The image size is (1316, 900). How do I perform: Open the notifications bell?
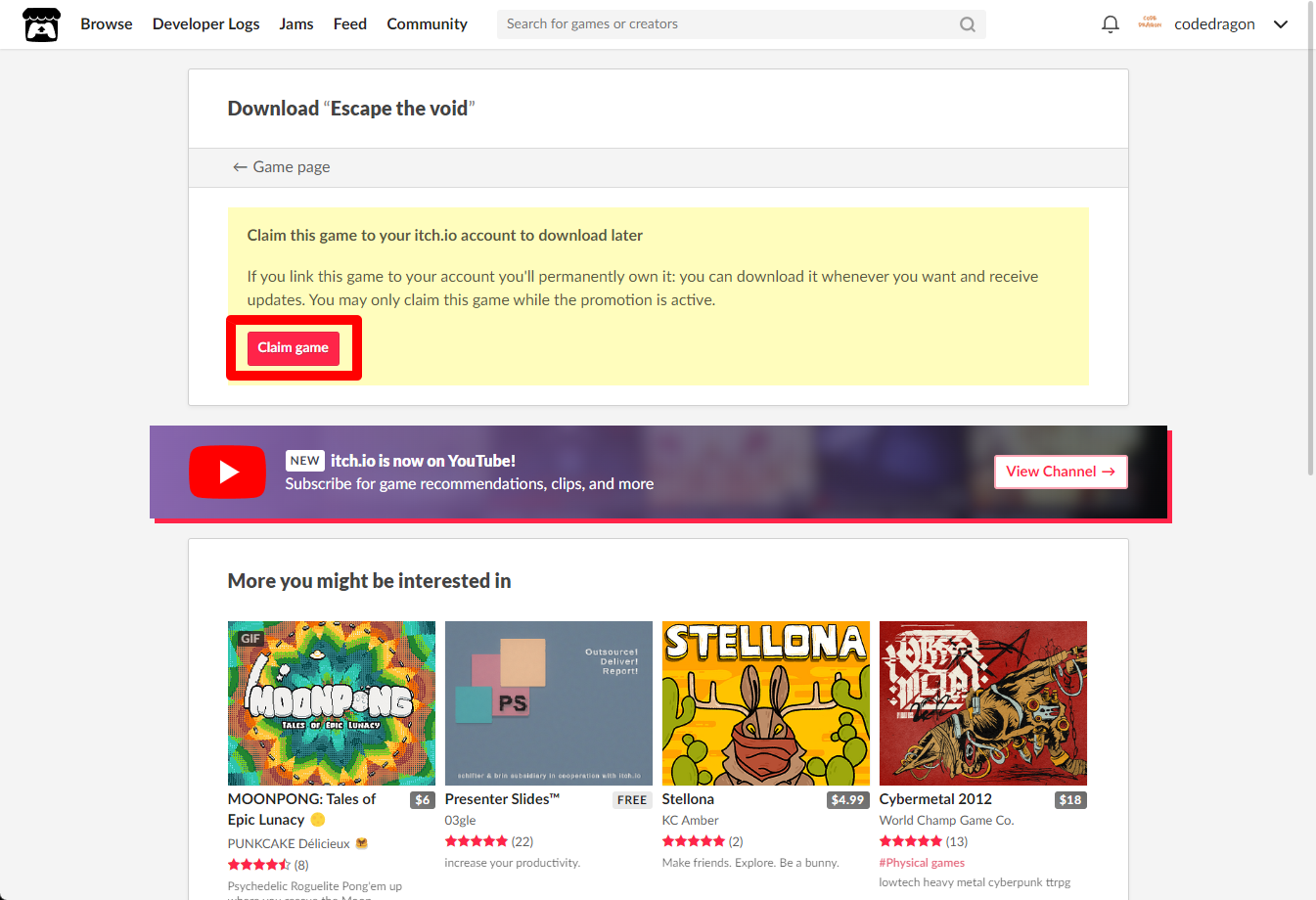[1111, 24]
